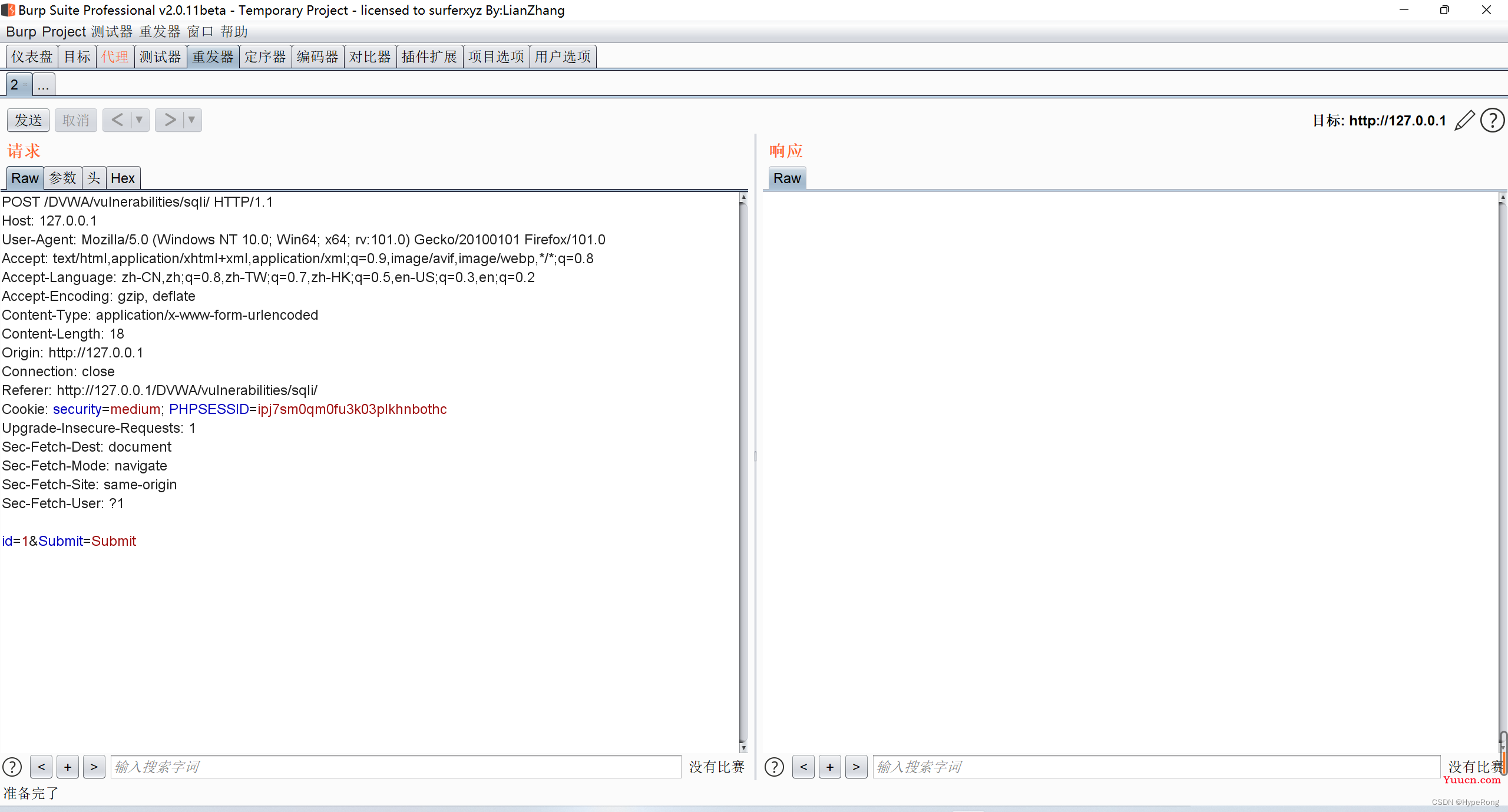
Task: Select the request Raw view tab
Action: click(x=25, y=178)
